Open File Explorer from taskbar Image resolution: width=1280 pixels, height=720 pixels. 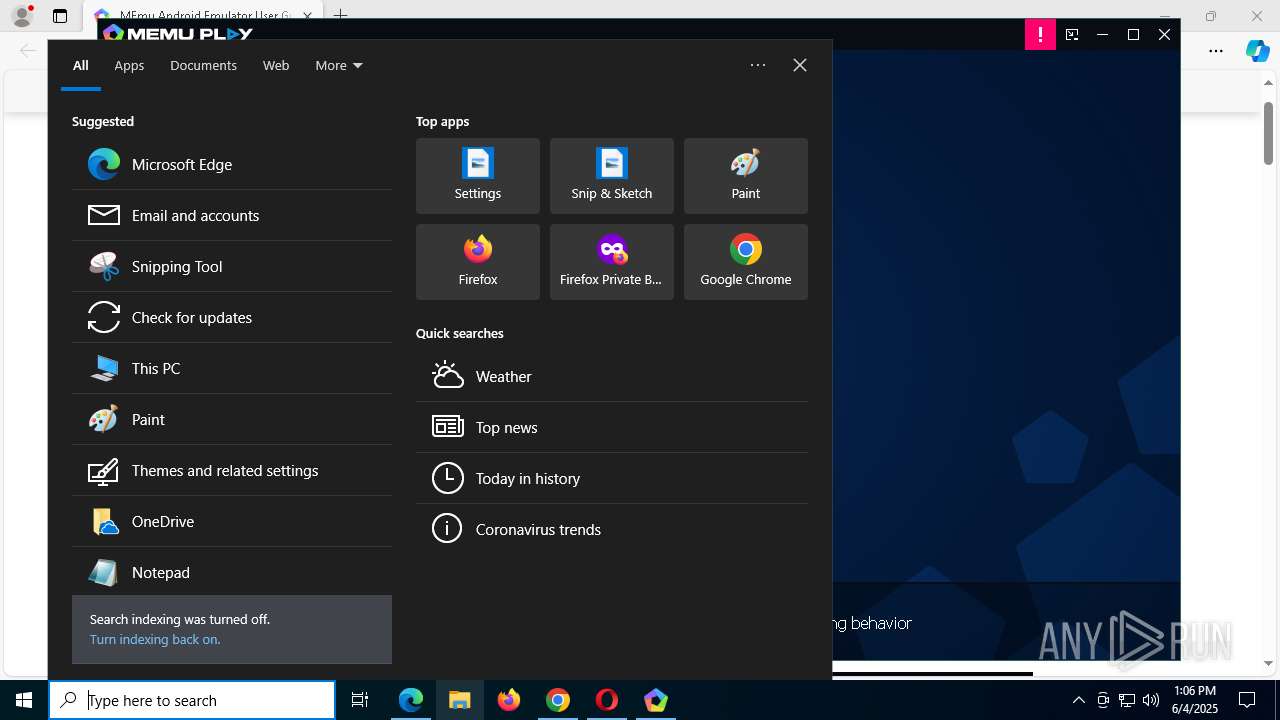pos(460,700)
